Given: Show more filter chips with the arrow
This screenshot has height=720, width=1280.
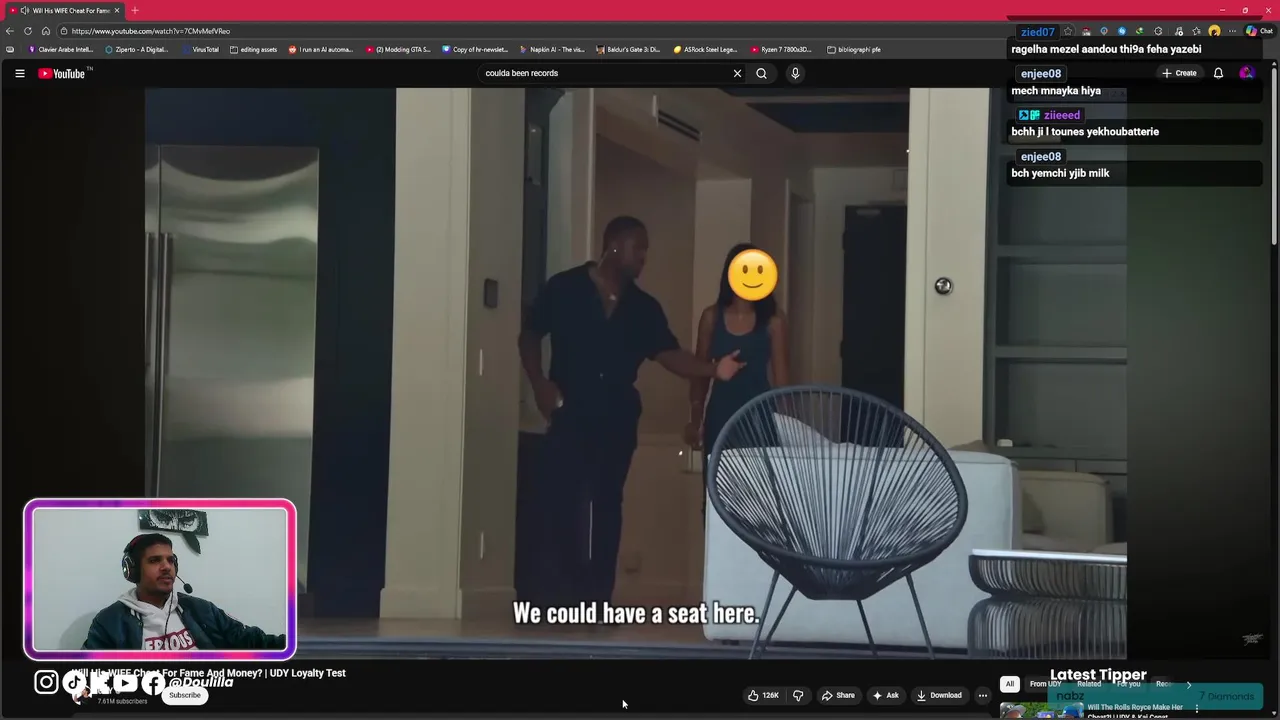Looking at the screenshot, I should [1188, 684].
